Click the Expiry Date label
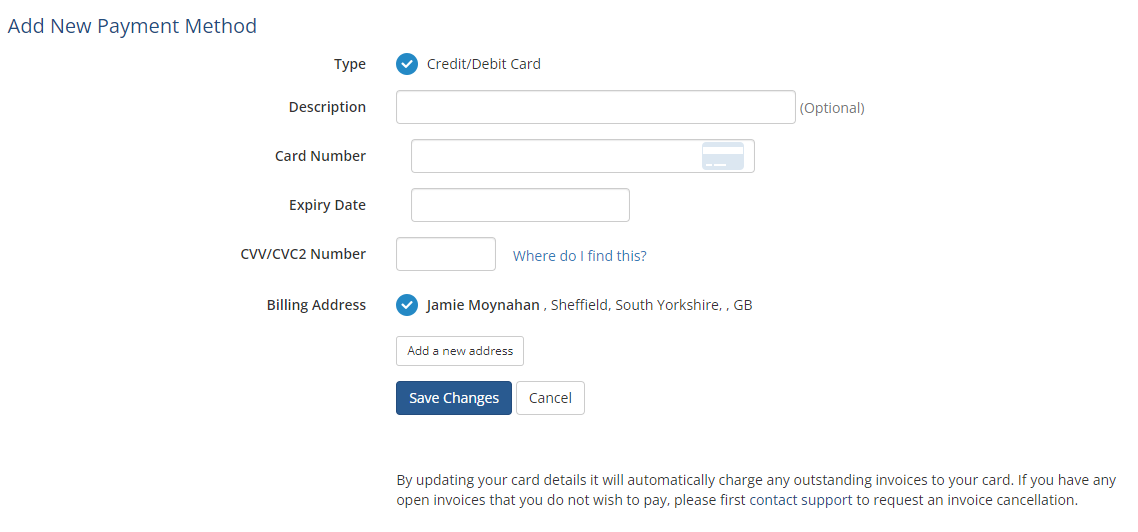This screenshot has width=1138, height=532. [327, 205]
